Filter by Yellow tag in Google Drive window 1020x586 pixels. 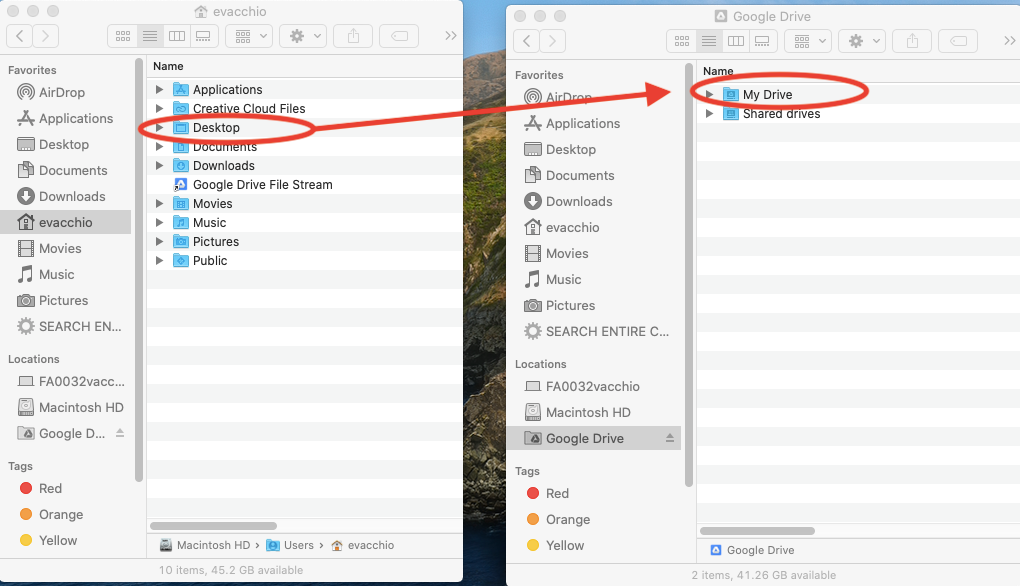point(555,546)
